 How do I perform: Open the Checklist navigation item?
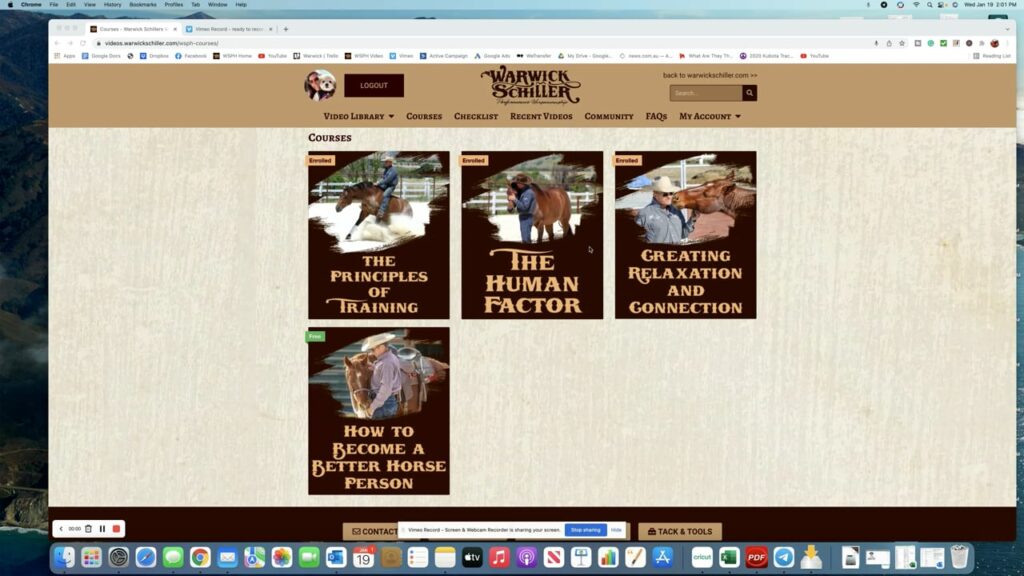476,116
